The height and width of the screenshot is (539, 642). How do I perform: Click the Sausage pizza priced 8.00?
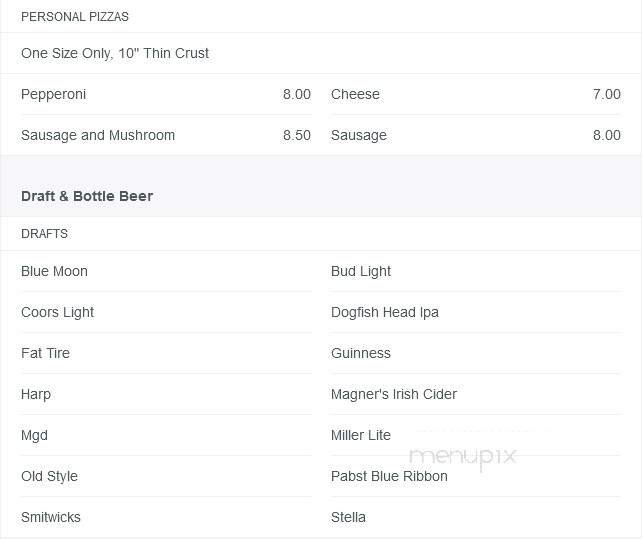359,135
